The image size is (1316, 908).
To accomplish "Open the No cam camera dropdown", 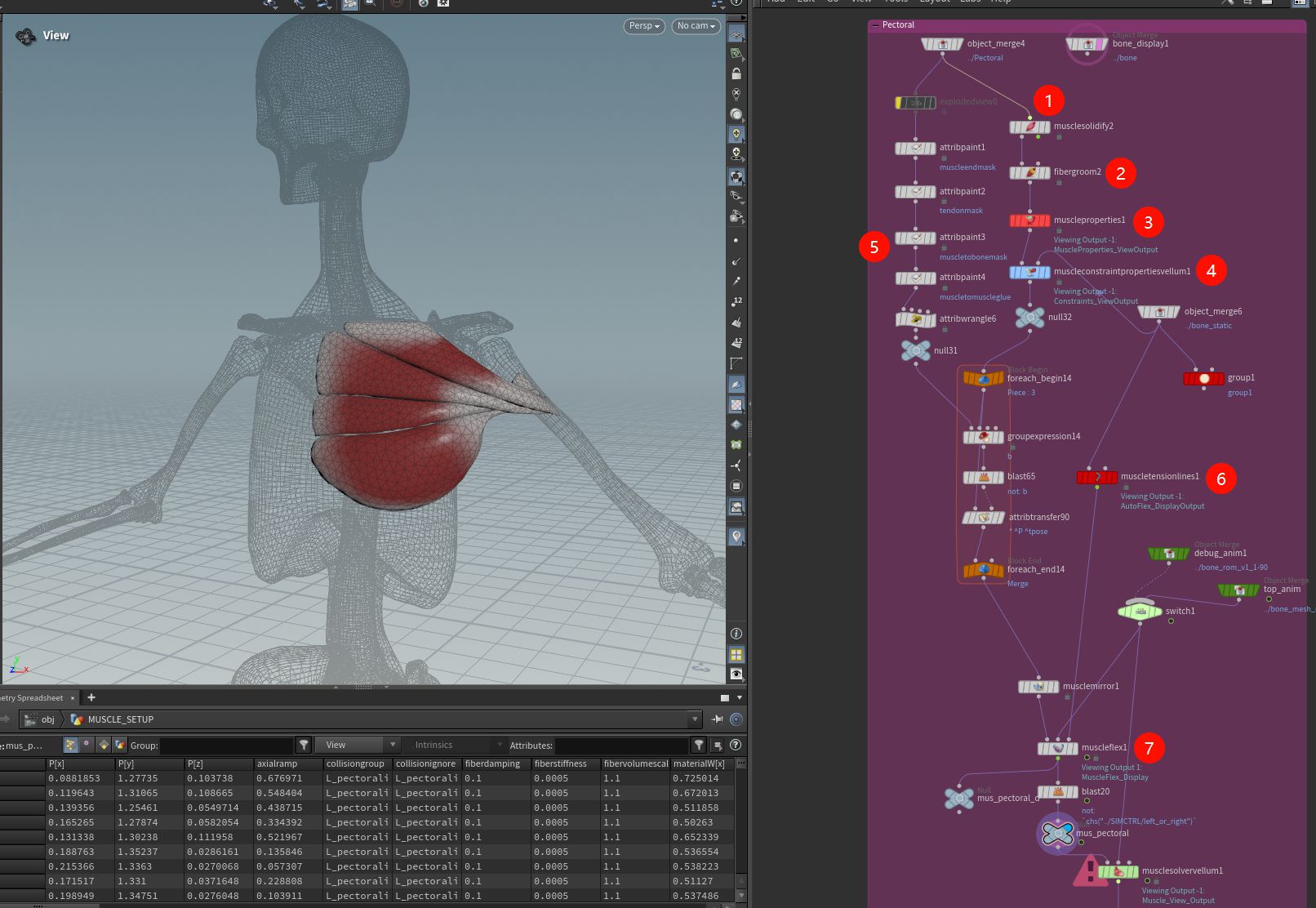I will (x=696, y=26).
